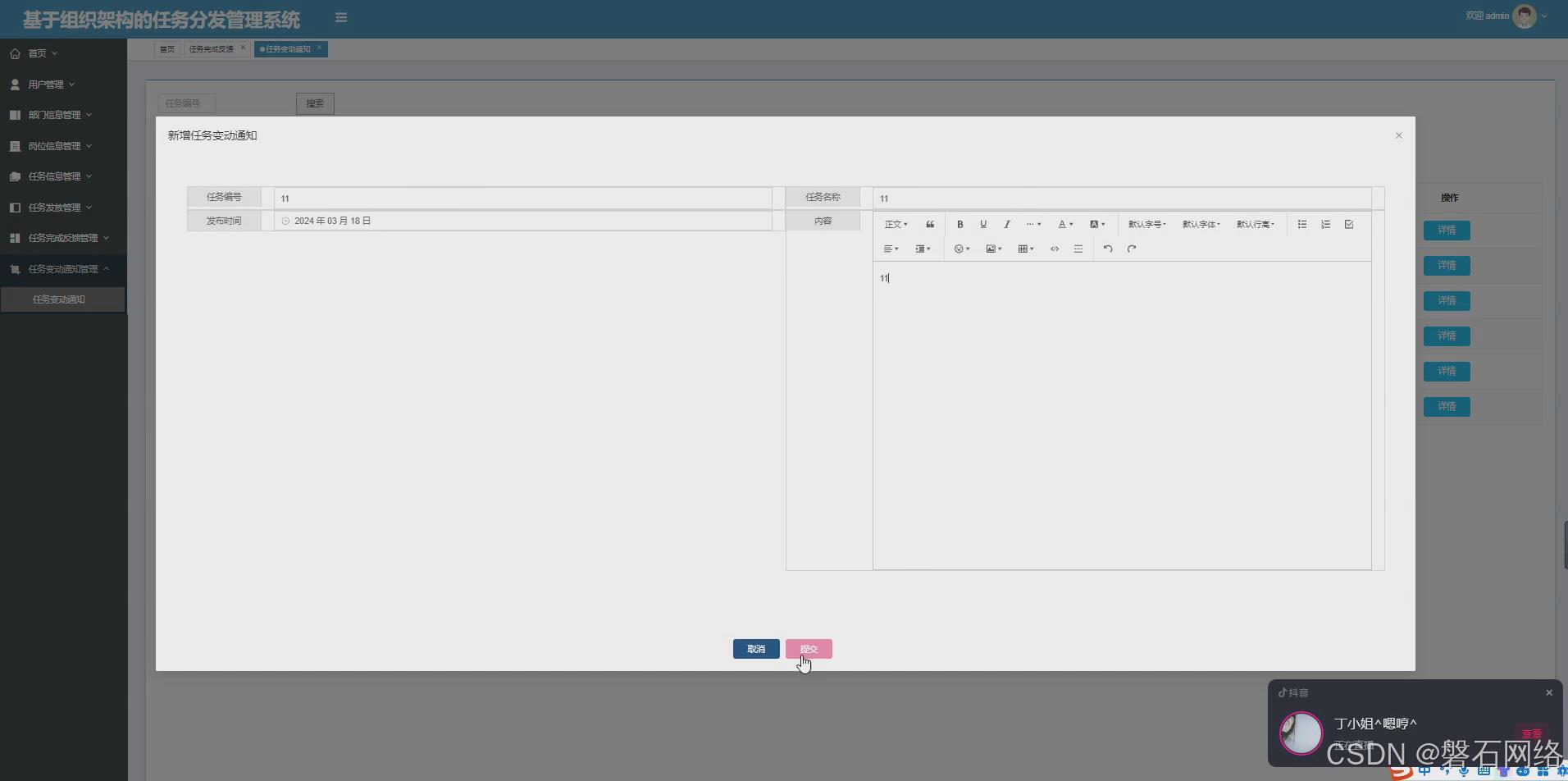
Task: Click the first 详情 button in table
Action: click(x=1447, y=231)
